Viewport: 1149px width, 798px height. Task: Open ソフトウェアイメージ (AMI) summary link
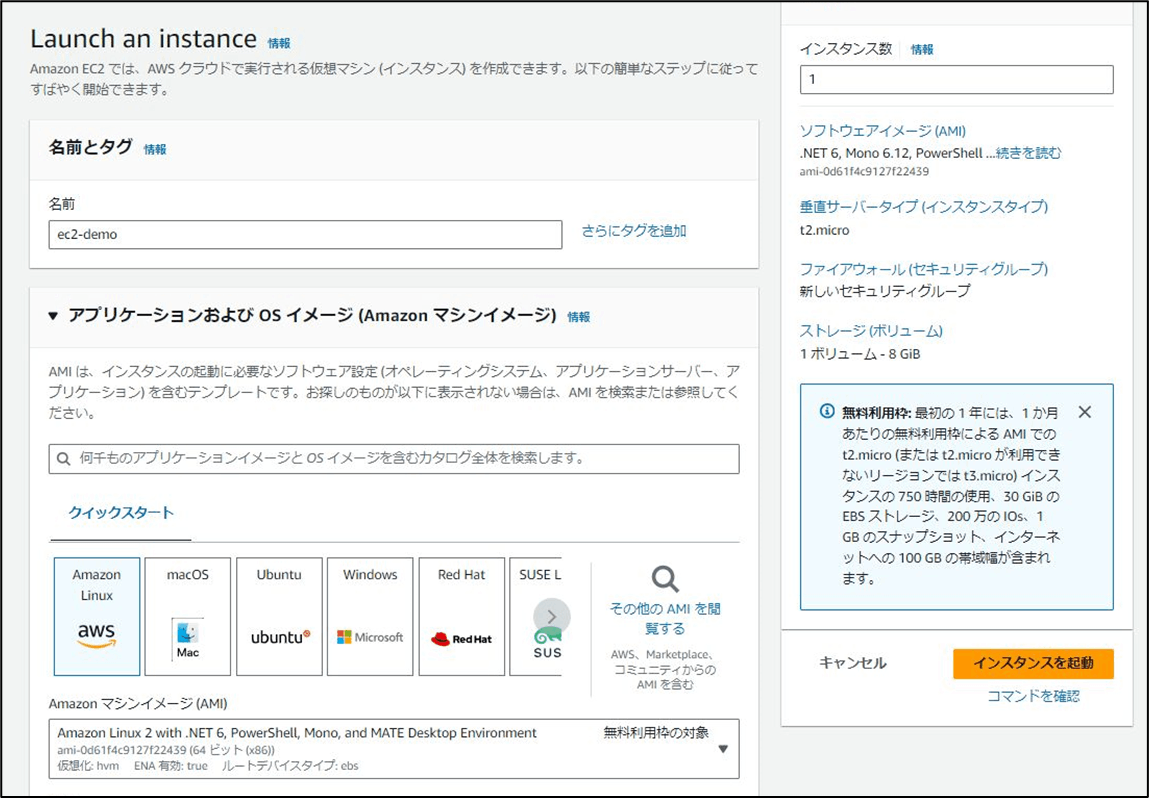click(x=883, y=131)
